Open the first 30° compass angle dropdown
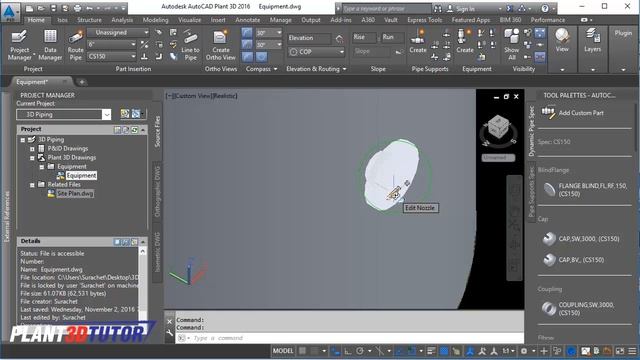Viewport: 640px width, 360px height. tap(269, 32)
